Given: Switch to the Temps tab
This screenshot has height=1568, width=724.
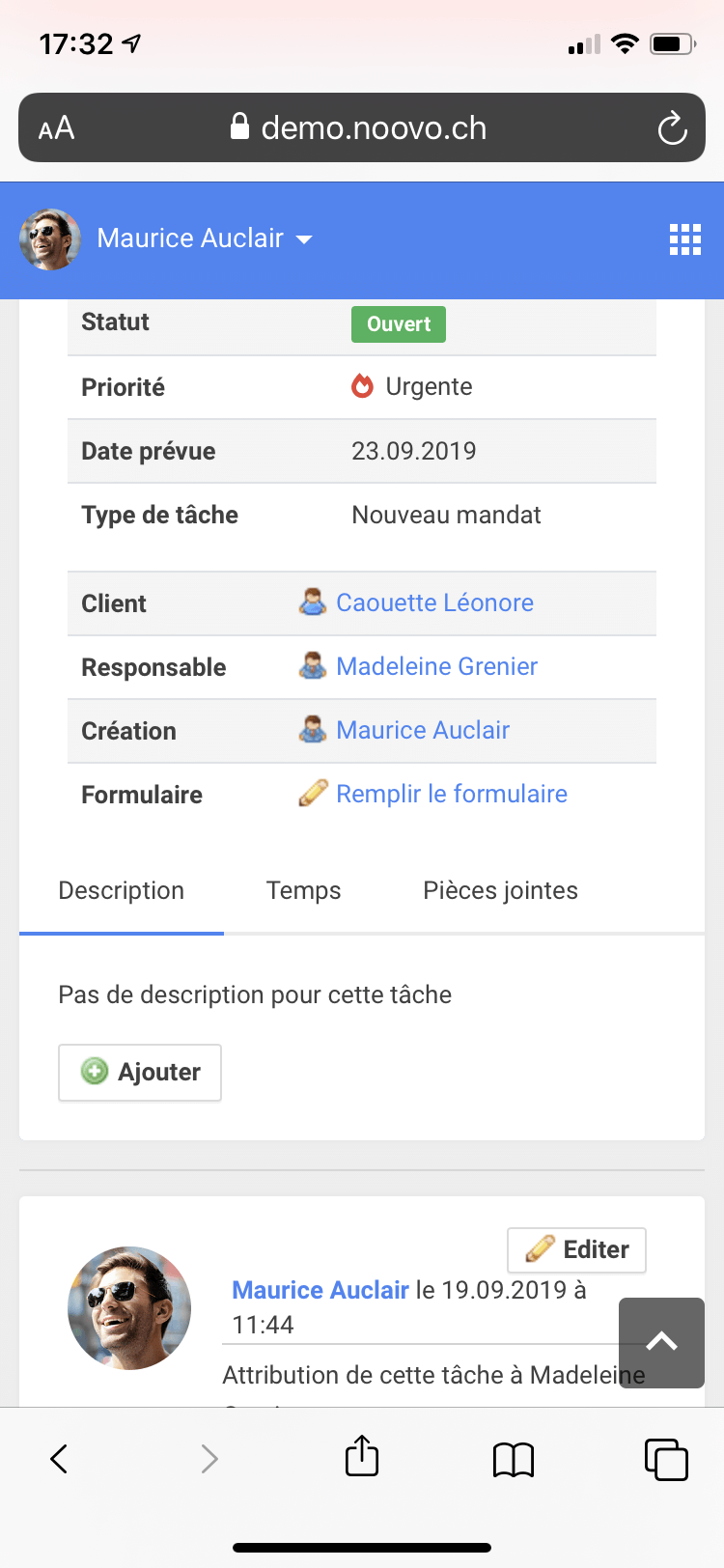Looking at the screenshot, I should tap(303, 890).
